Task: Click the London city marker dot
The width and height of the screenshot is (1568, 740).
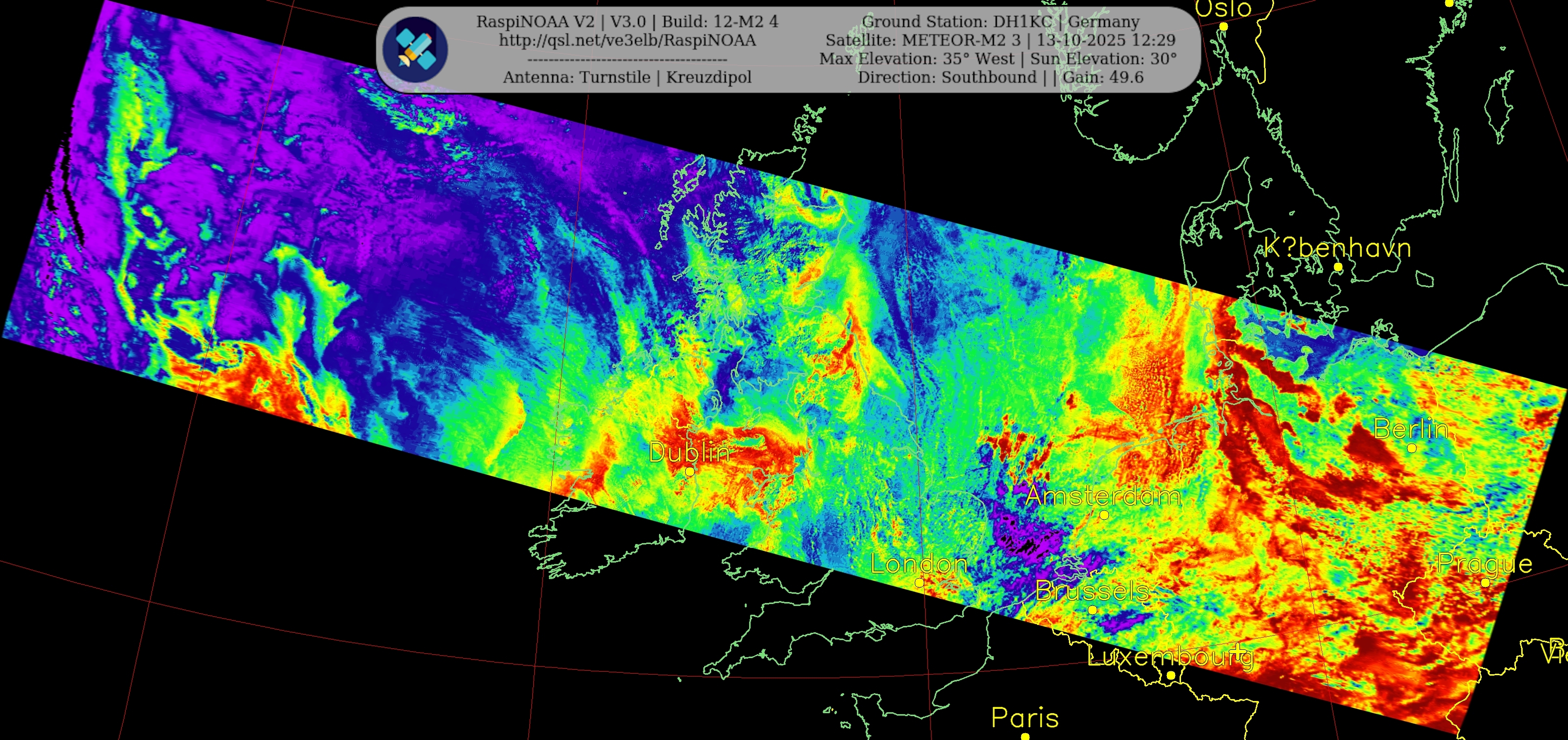Action: click(919, 583)
